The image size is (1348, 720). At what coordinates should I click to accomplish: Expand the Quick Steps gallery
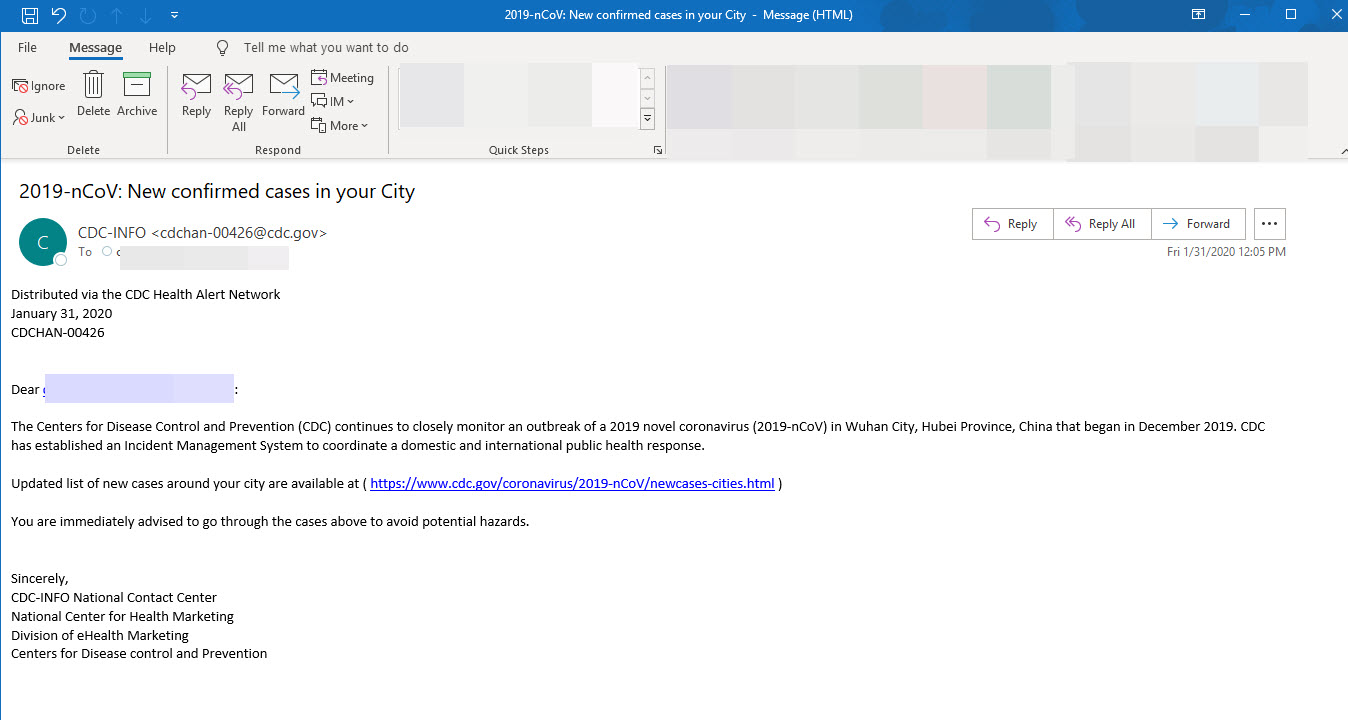click(x=647, y=119)
